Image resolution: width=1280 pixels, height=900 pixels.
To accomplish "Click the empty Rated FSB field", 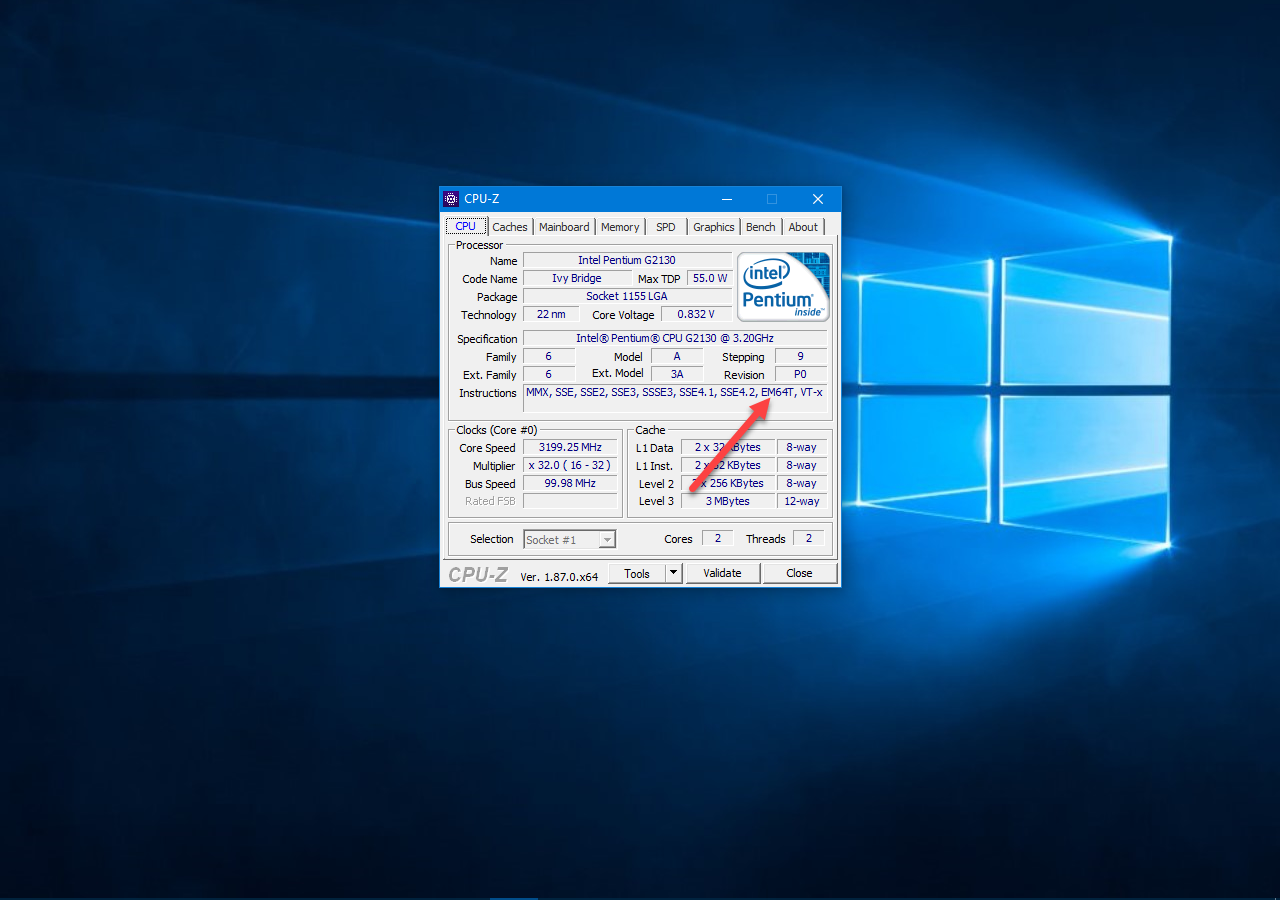I will point(570,501).
